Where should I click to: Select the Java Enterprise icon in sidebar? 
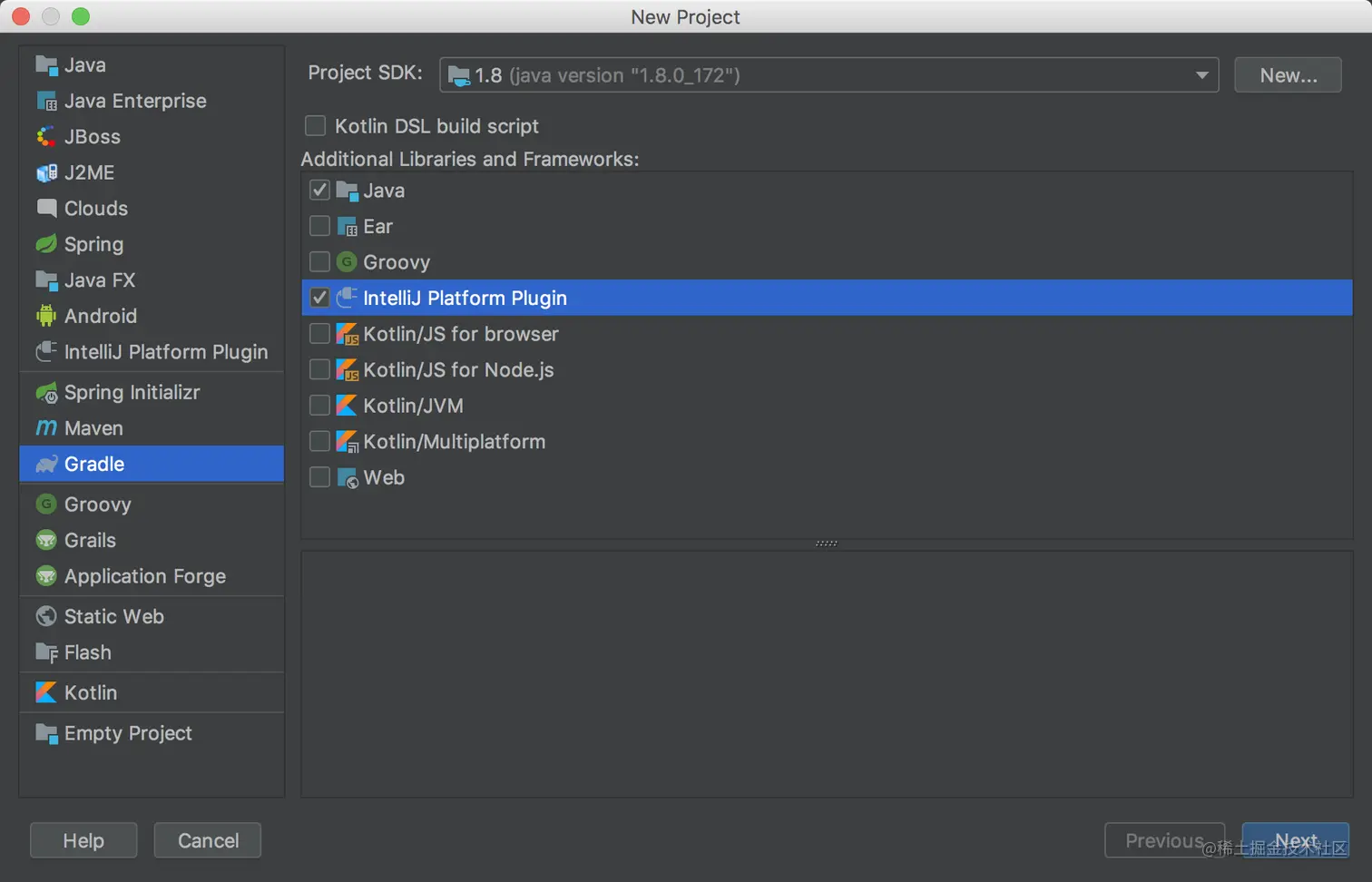pyautogui.click(x=46, y=101)
